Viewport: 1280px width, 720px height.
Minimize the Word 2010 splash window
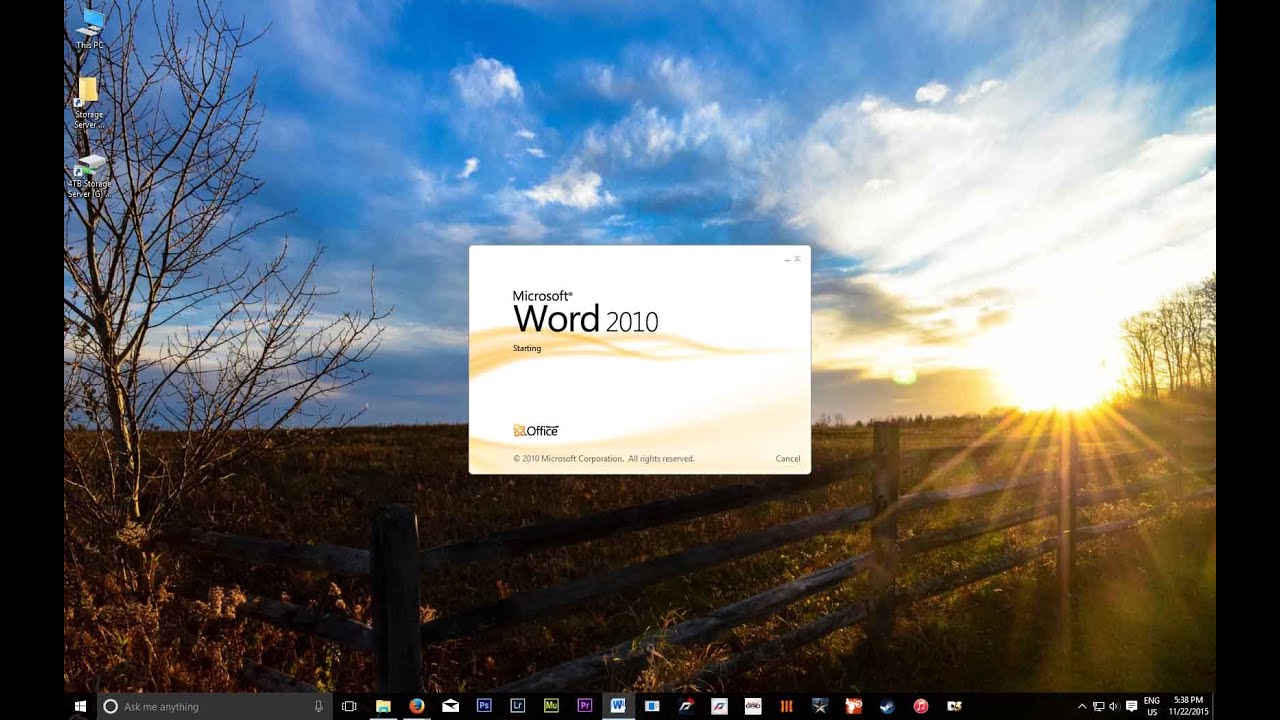point(787,259)
